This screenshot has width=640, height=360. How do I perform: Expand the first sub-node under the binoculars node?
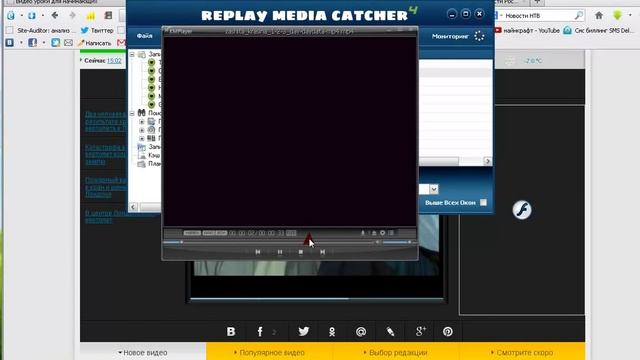click(x=142, y=122)
